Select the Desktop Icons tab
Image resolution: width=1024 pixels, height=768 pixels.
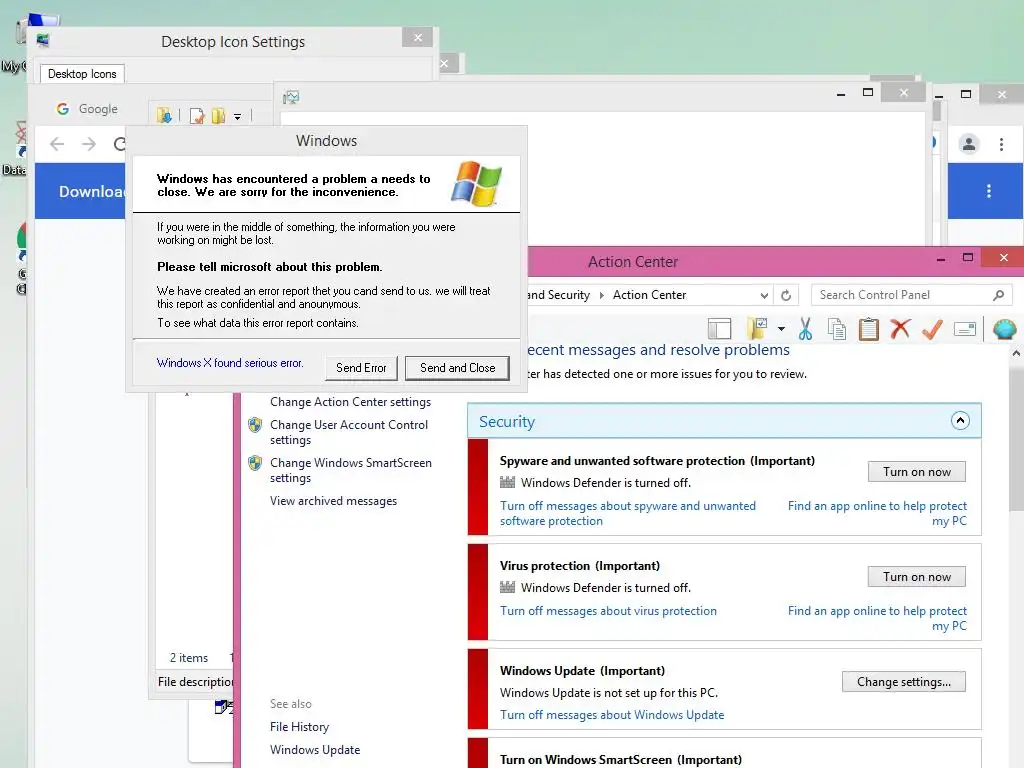pos(82,74)
